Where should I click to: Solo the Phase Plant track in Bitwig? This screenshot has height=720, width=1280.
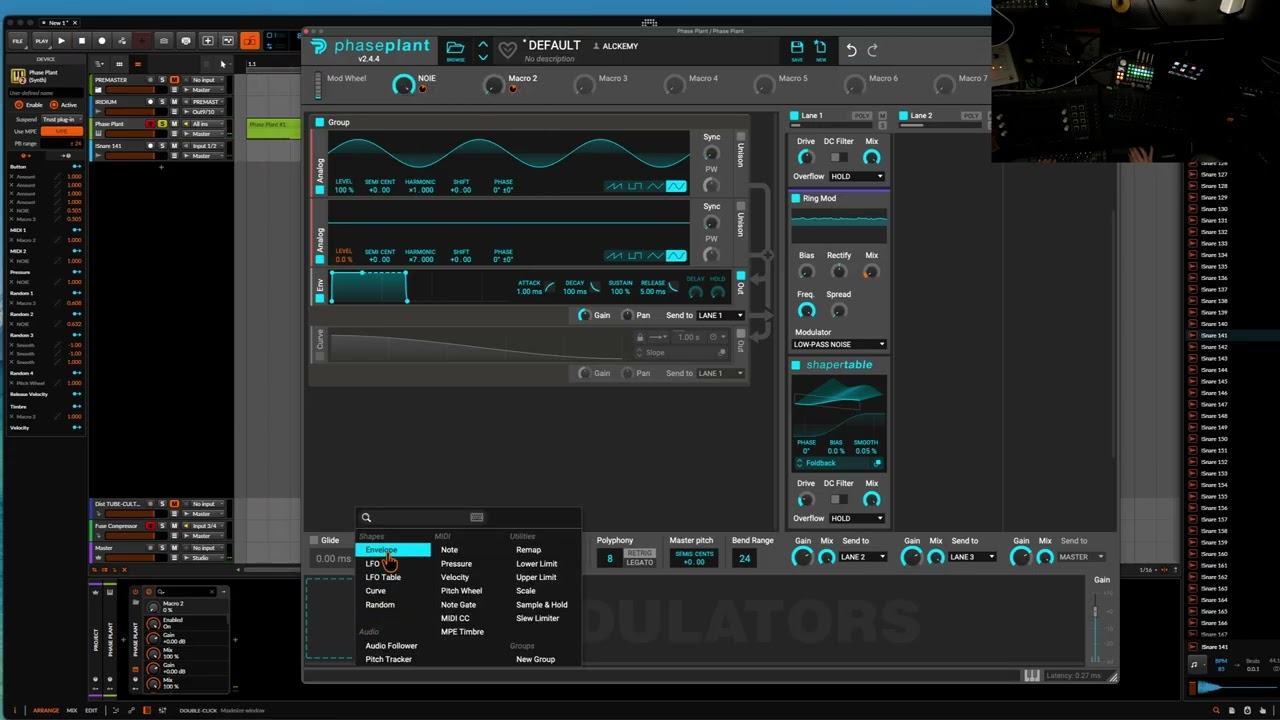pos(162,124)
